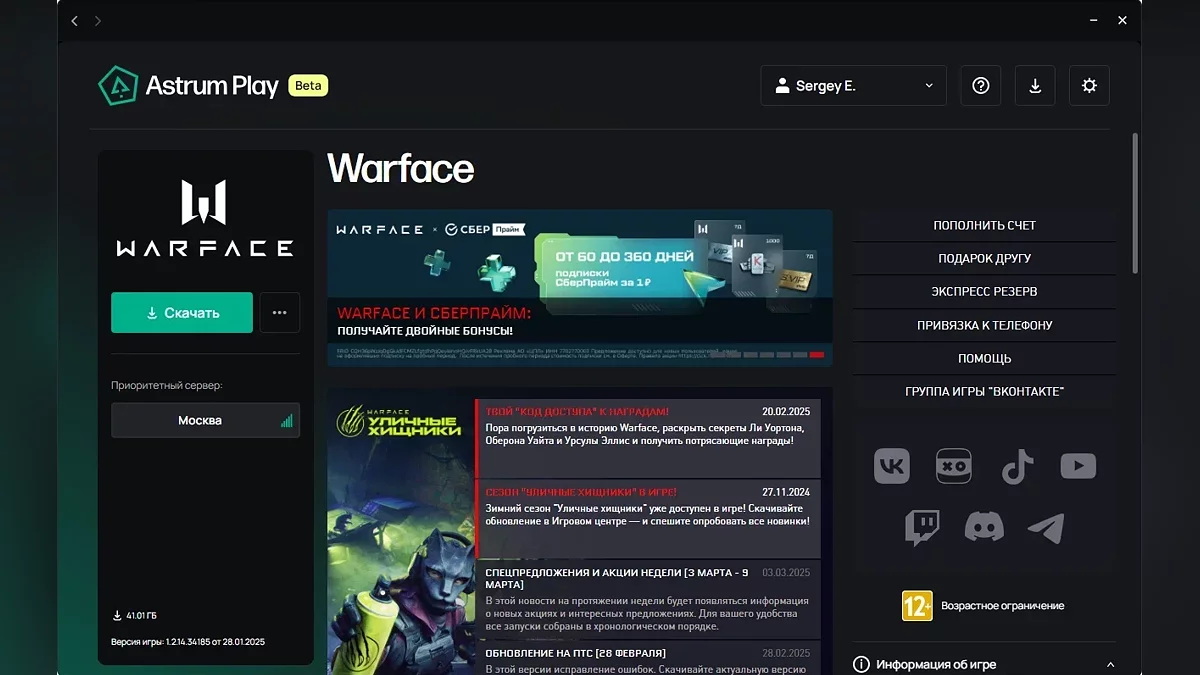Open the YouTube channel icon
The height and width of the screenshot is (675, 1200).
[1078, 466]
